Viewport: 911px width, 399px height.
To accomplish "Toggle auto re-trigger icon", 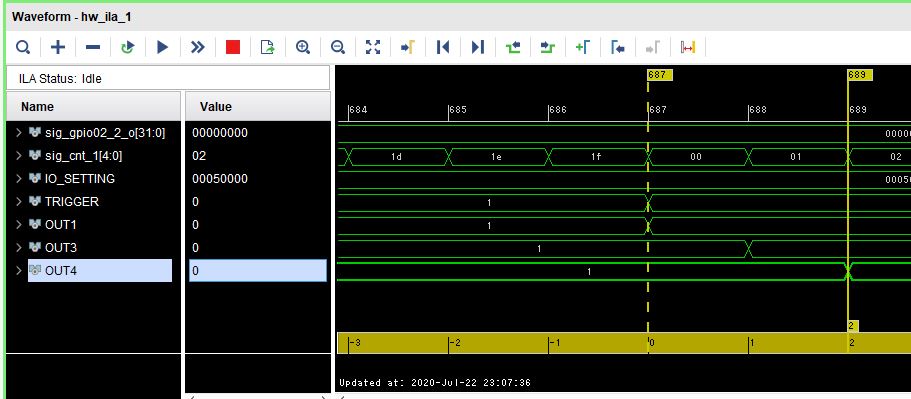I will click(128, 47).
